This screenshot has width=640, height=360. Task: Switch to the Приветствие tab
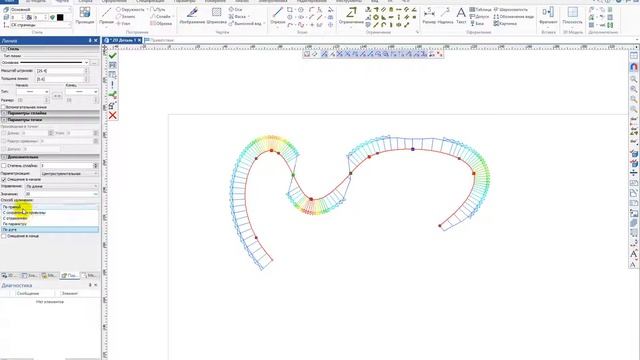(160, 40)
